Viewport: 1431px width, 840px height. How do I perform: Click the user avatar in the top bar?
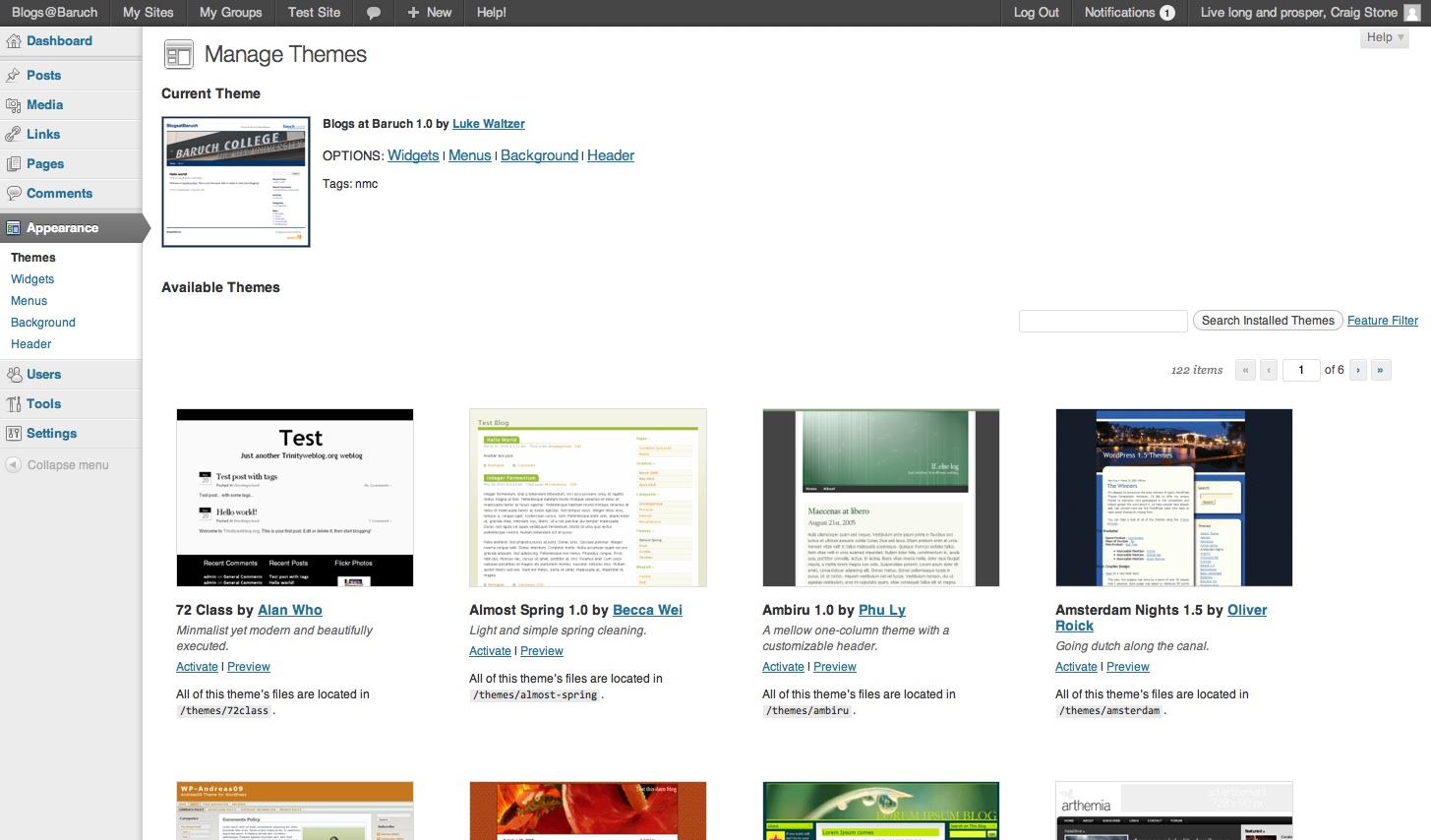click(1412, 13)
